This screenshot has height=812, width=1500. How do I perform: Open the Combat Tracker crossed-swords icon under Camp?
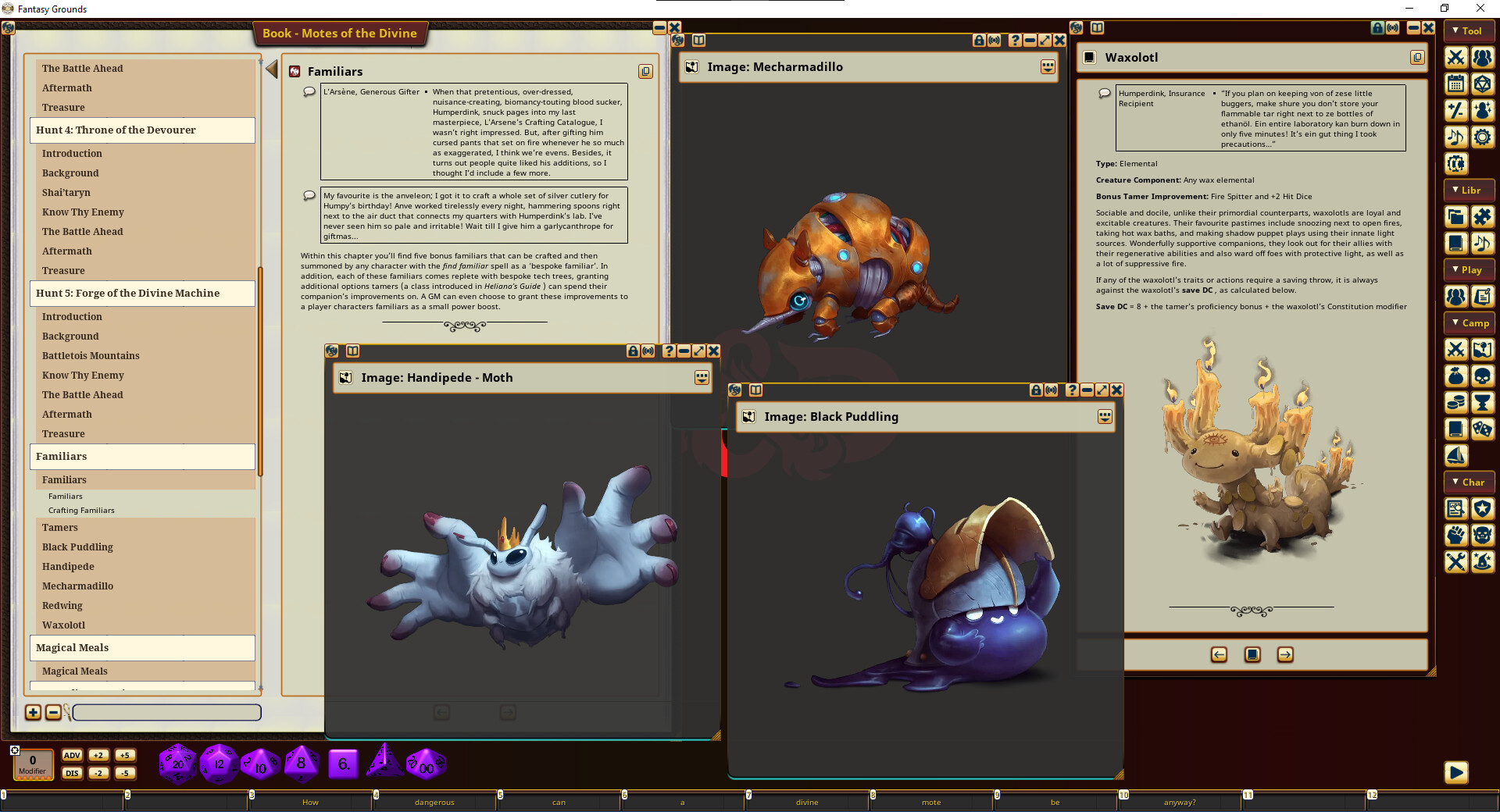click(x=1455, y=350)
